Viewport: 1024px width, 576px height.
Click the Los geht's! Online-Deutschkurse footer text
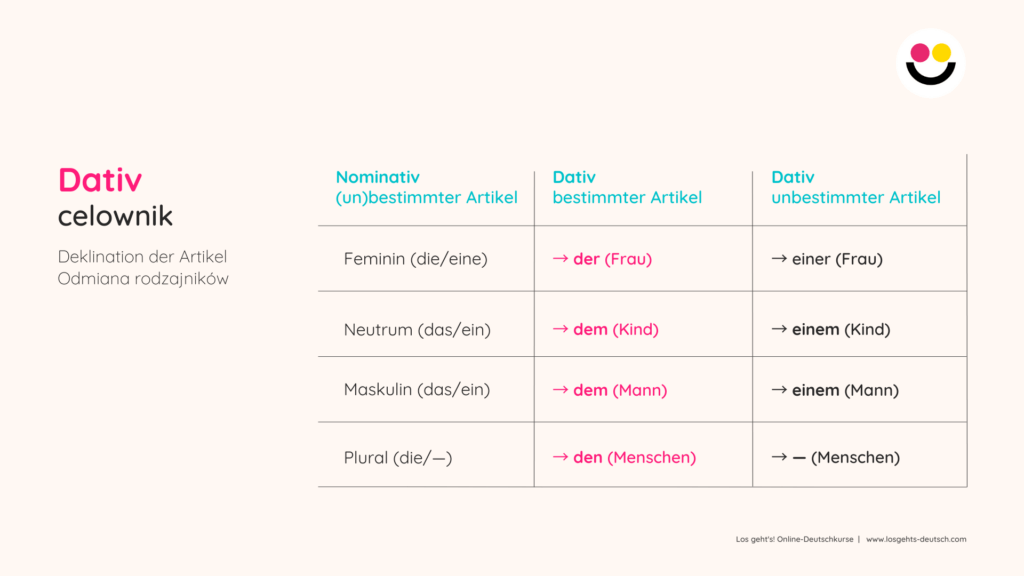[x=794, y=539]
